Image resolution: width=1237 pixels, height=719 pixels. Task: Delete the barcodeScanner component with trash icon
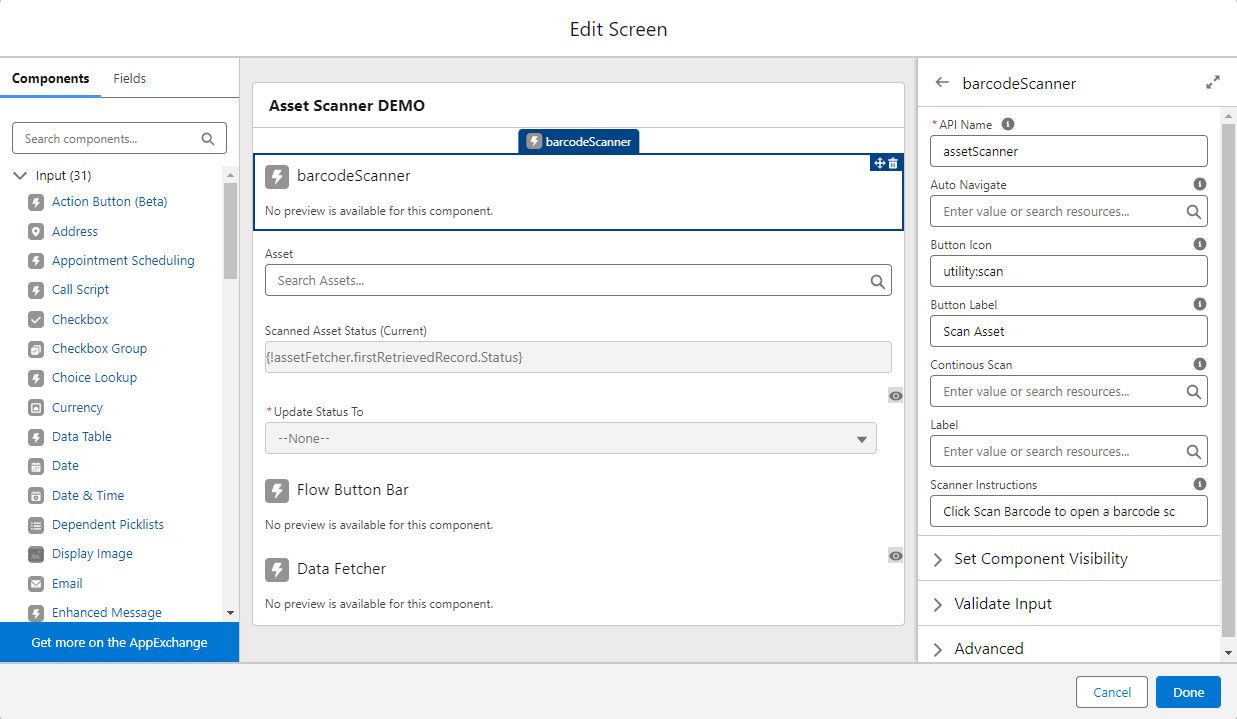pyautogui.click(x=893, y=163)
